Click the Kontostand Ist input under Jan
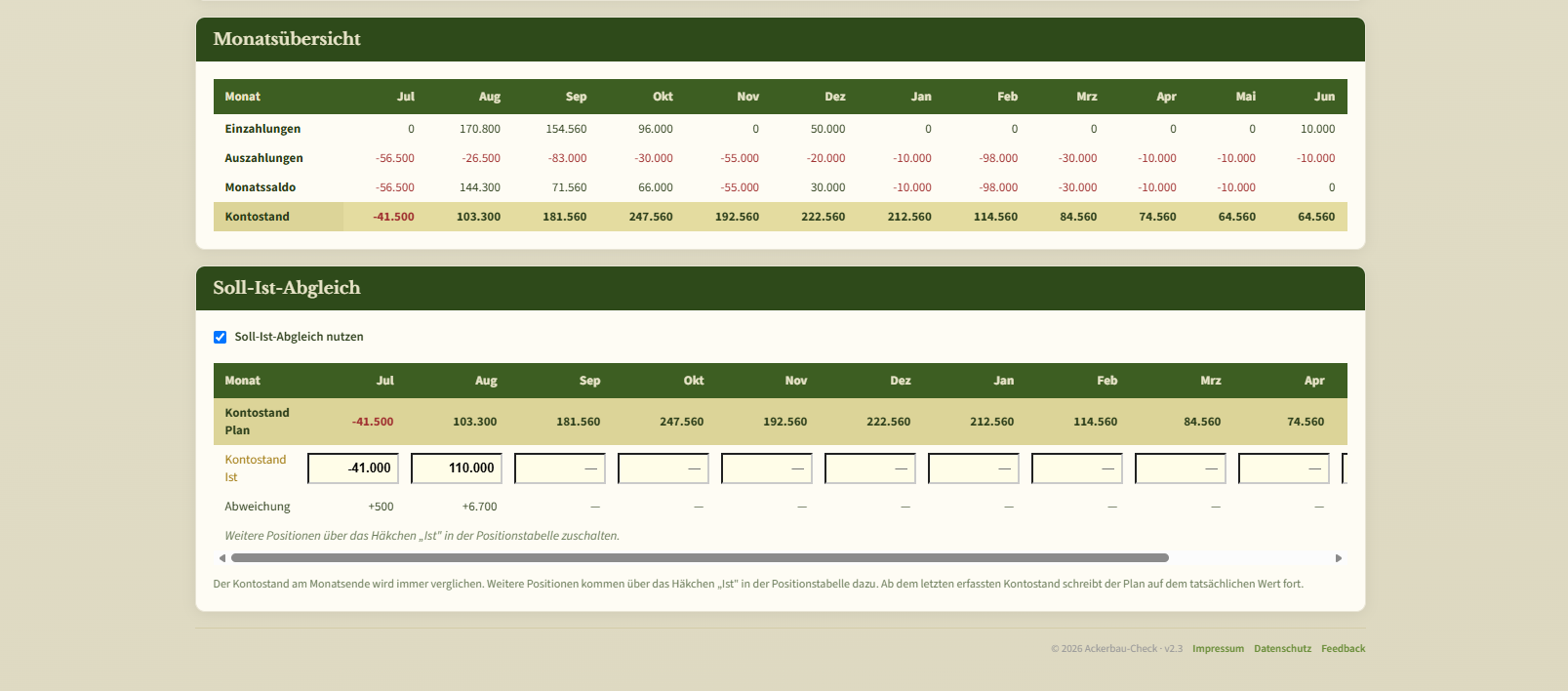The width and height of the screenshot is (1568, 691). tap(974, 468)
